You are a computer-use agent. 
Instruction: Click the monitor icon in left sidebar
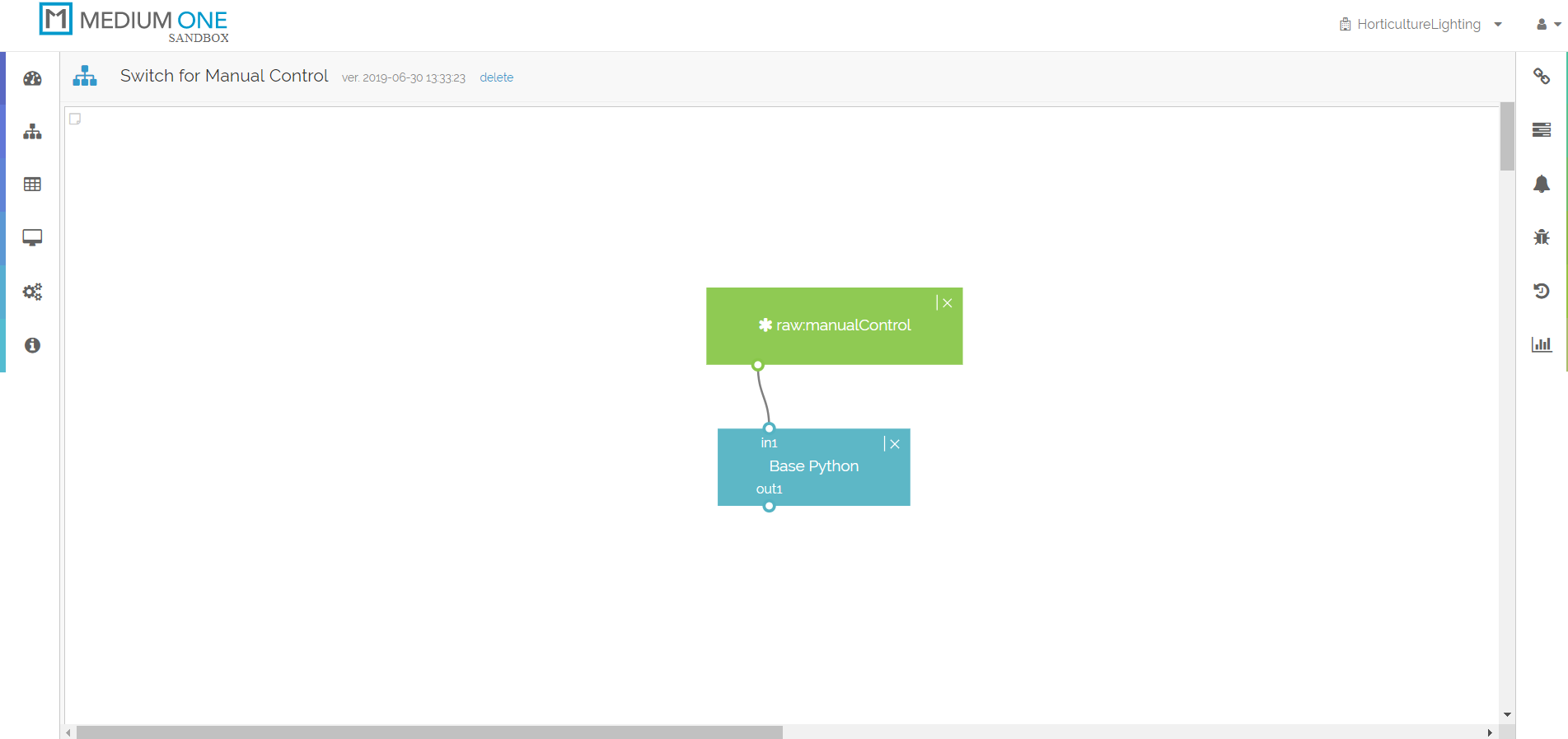(x=32, y=238)
